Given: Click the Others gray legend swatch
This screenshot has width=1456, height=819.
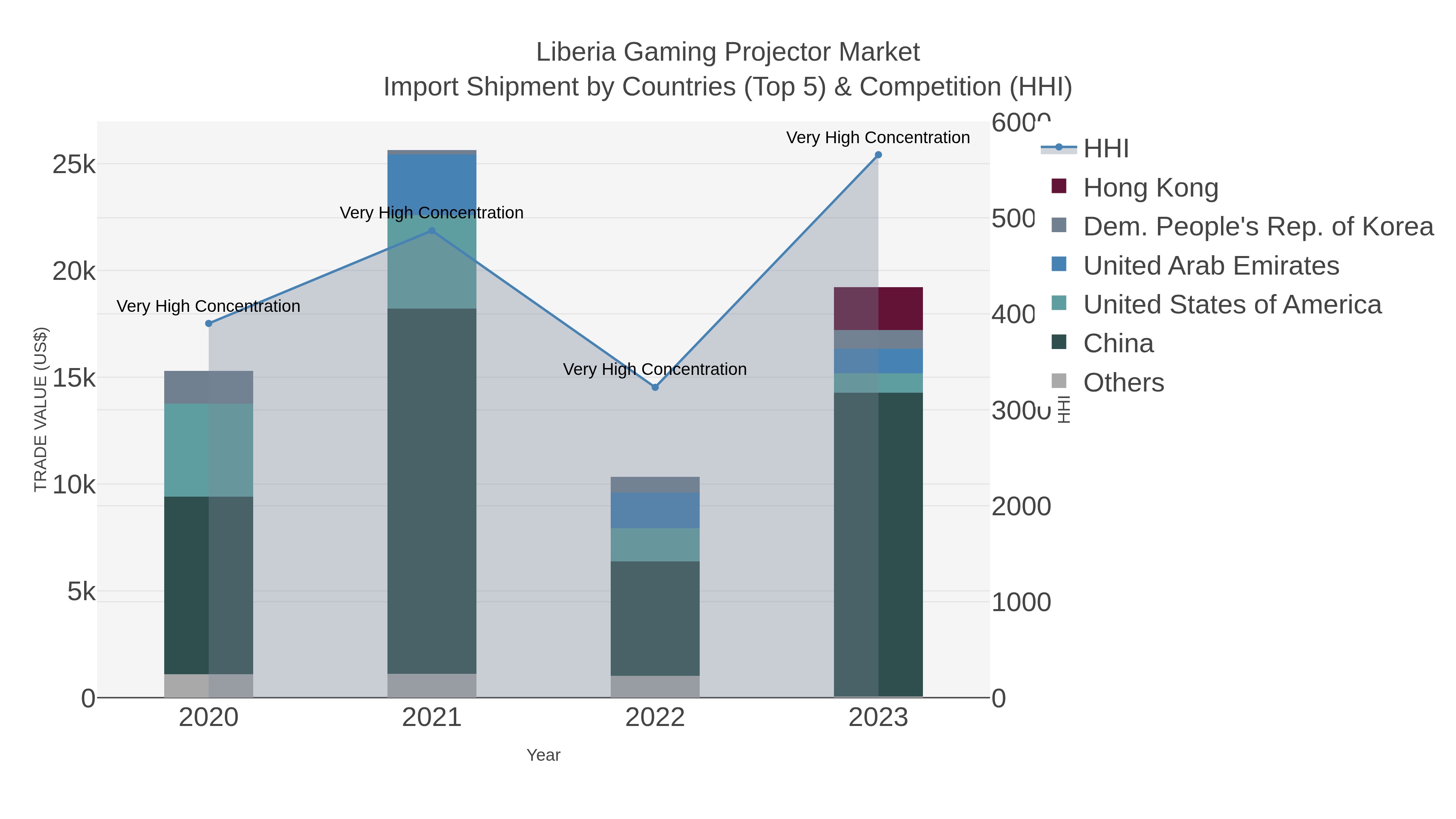Looking at the screenshot, I should (1059, 381).
